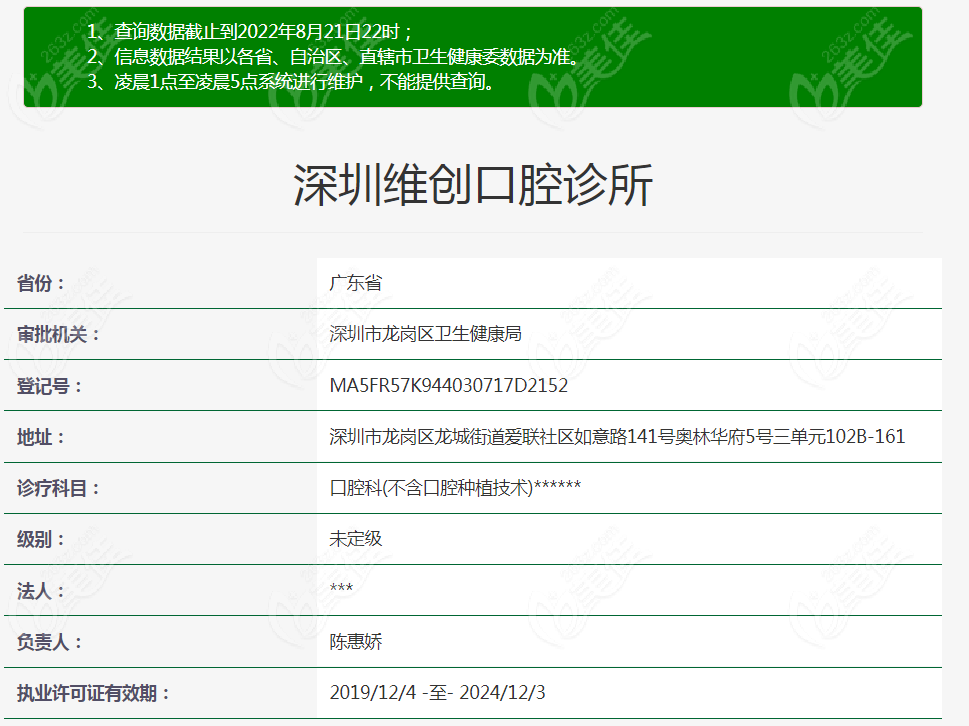
Task: Select the notice line 查询数据截止到2022年8月21日22时
Action: pos(249,32)
